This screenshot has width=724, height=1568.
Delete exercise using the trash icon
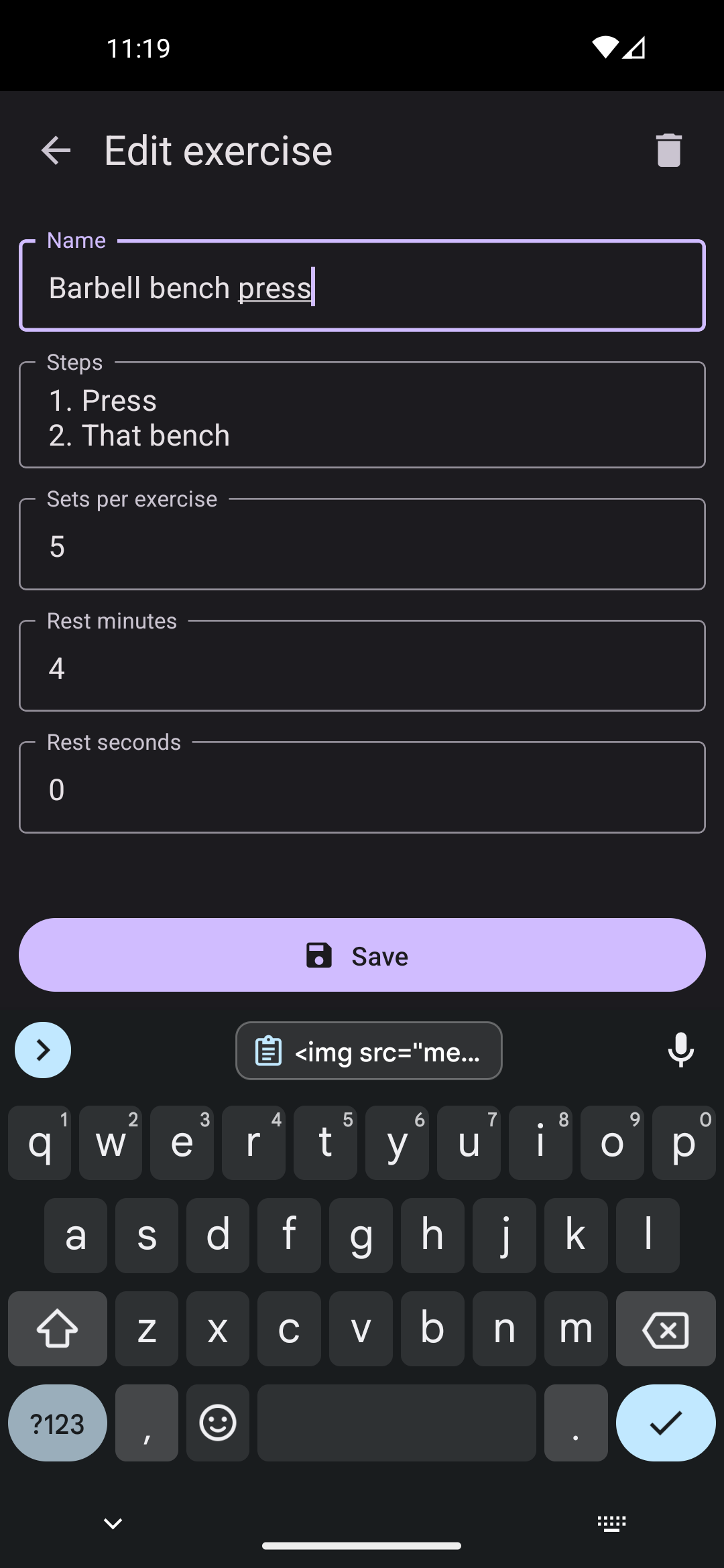pos(668,150)
